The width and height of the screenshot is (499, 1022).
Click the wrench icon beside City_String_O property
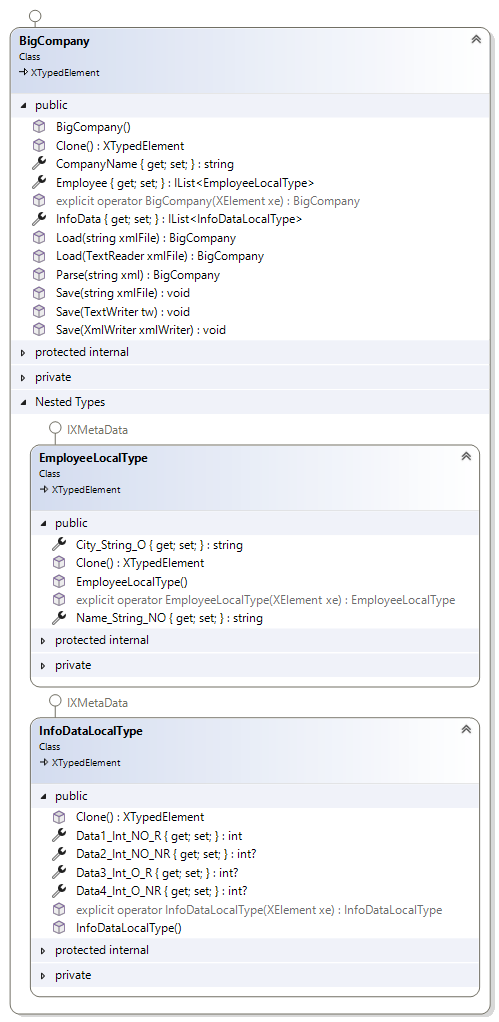click(x=59, y=544)
